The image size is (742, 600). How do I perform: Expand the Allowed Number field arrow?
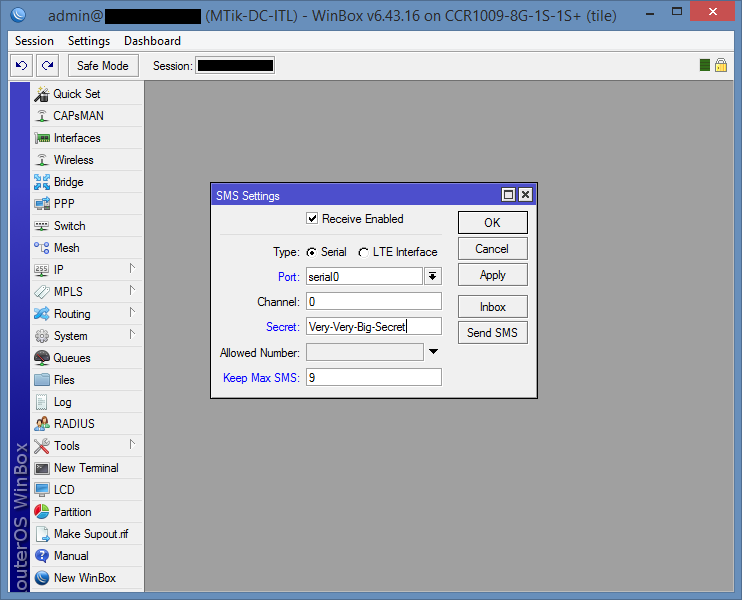[433, 352]
